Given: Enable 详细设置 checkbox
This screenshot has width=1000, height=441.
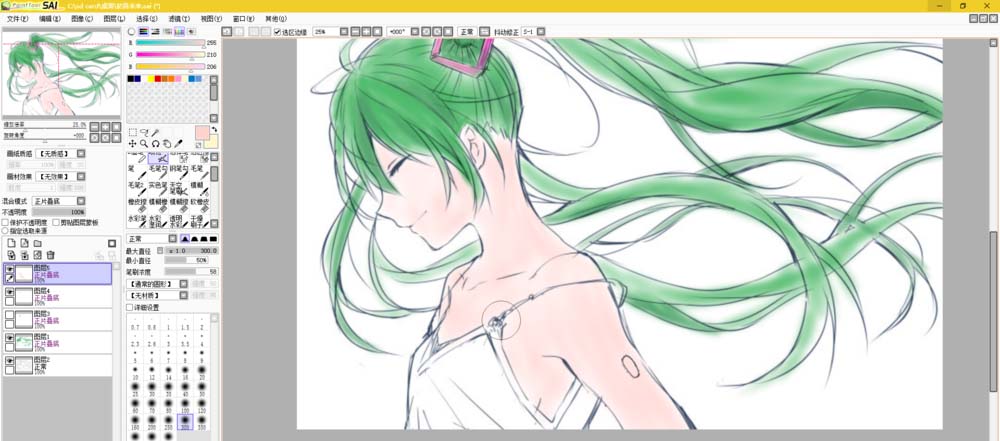Looking at the screenshot, I should (x=129, y=308).
